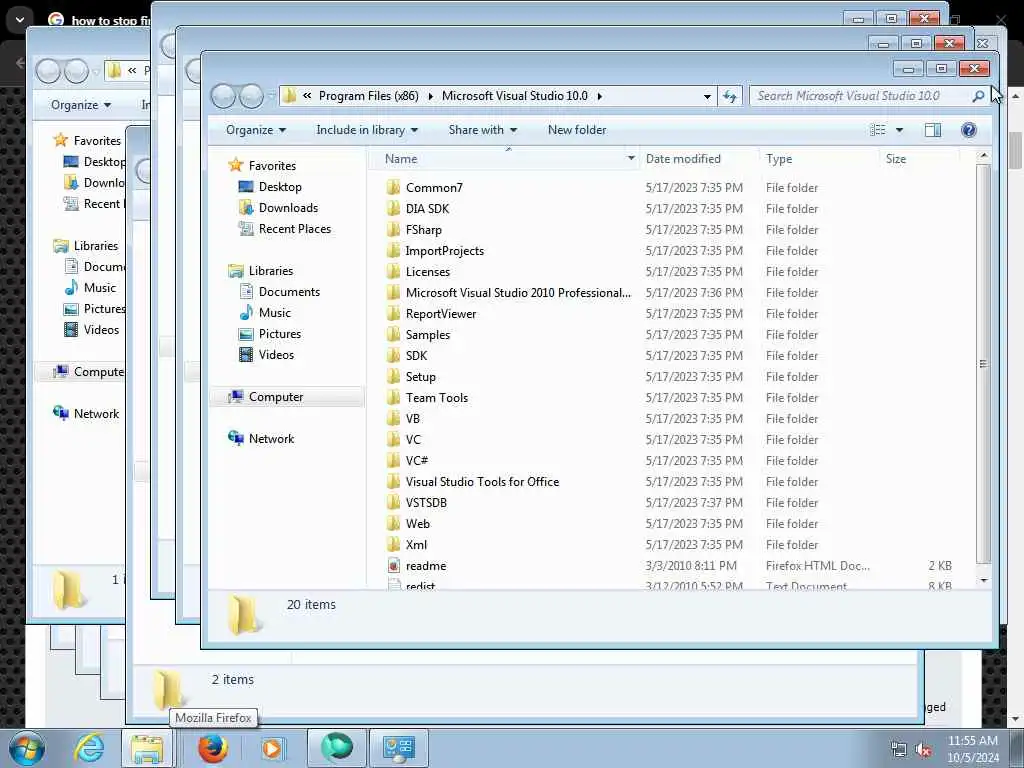Click the change view icon
This screenshot has height=768, width=1024.
coord(878,130)
